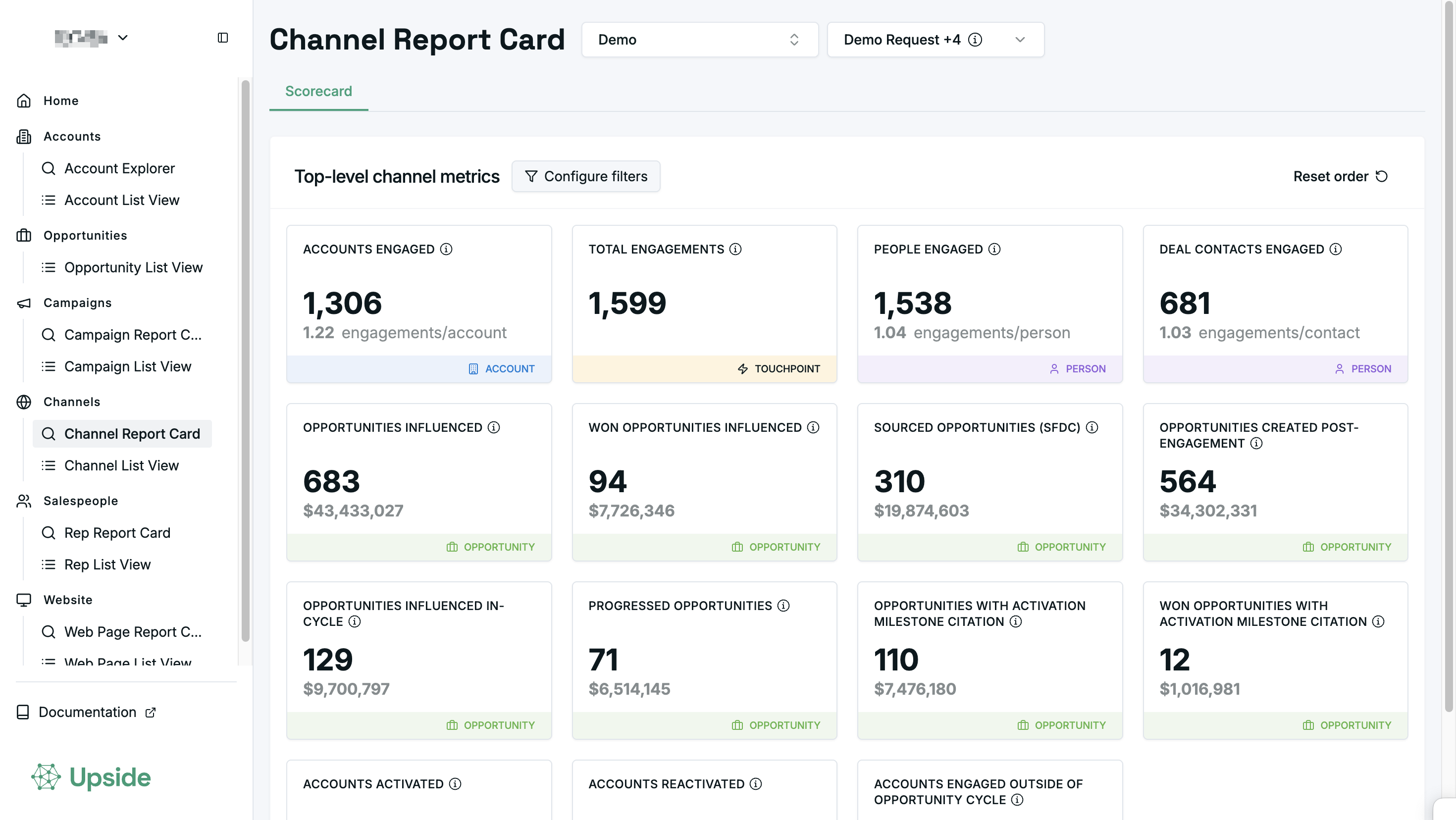Open the Demo selector dropdown
The height and width of the screenshot is (820, 1456).
(x=700, y=40)
